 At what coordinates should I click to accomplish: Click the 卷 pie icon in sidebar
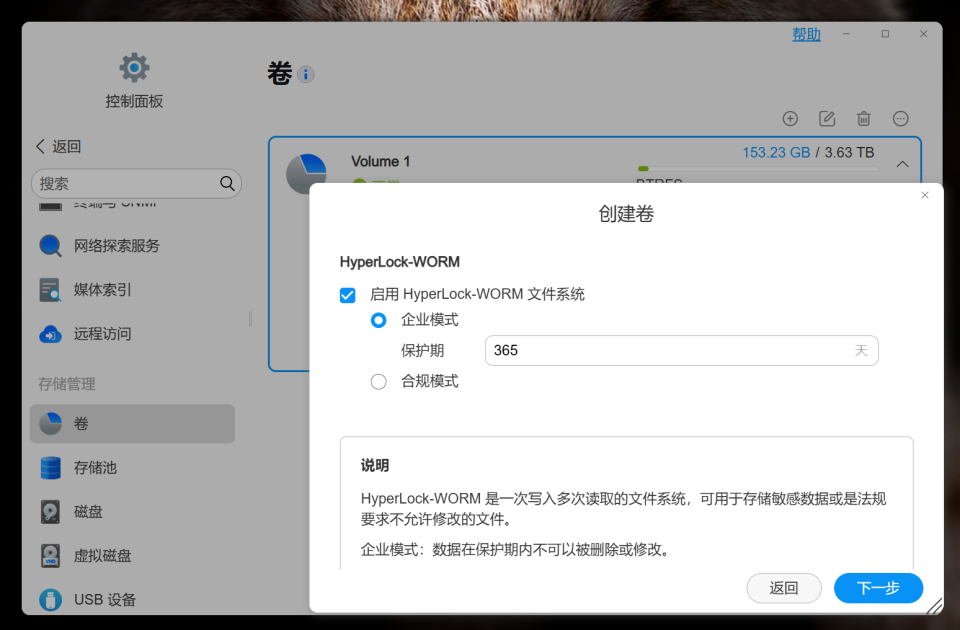50,424
